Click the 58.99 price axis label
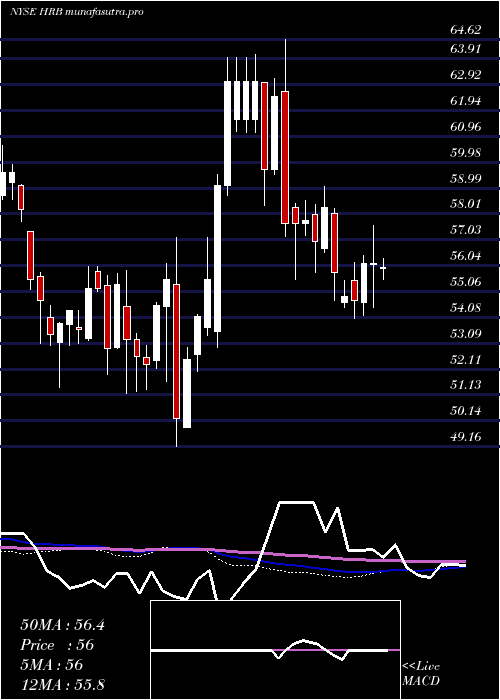Screen dimensions: 500x700 tap(466, 178)
